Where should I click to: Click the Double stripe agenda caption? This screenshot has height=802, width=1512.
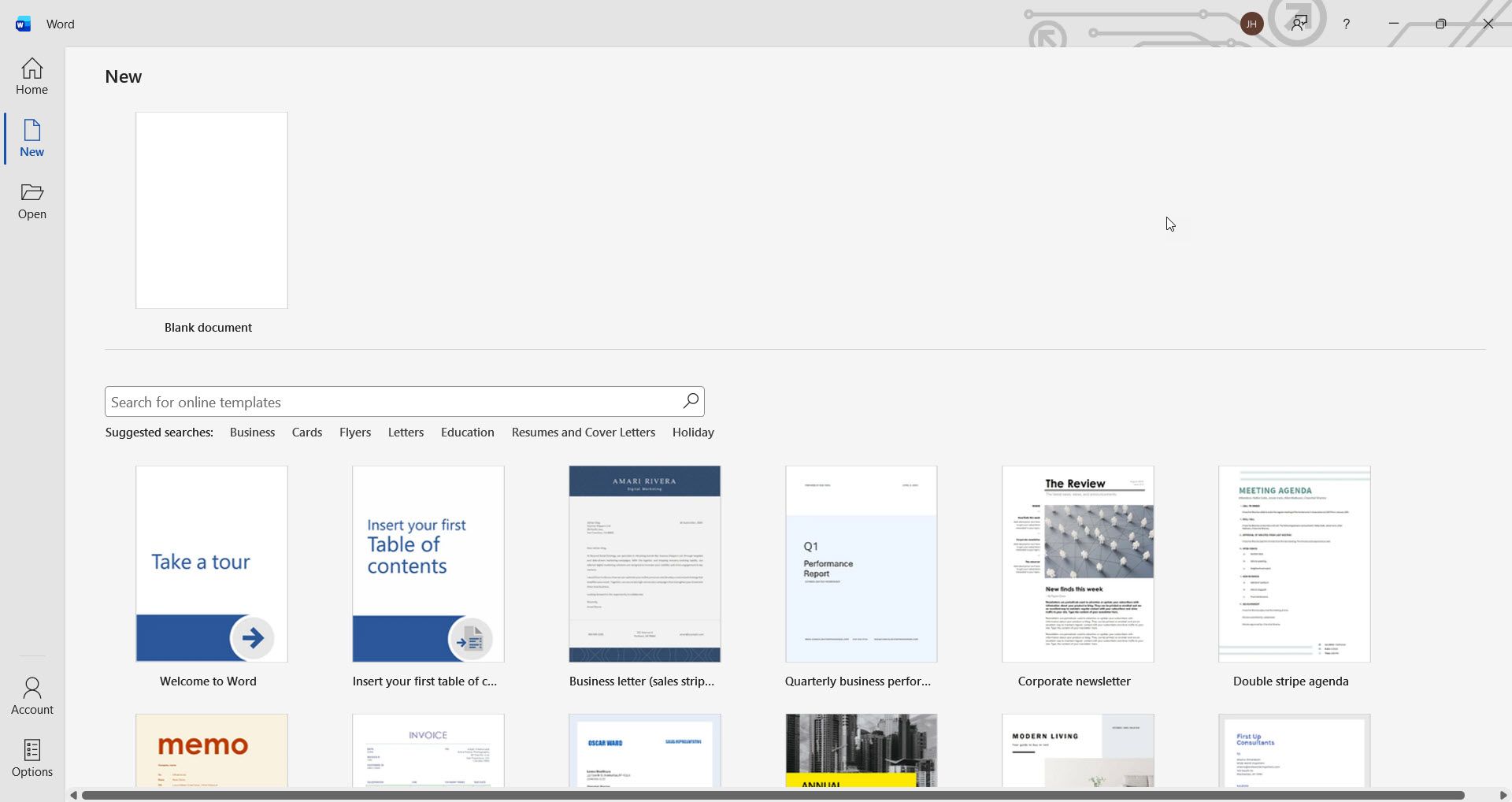(x=1291, y=681)
